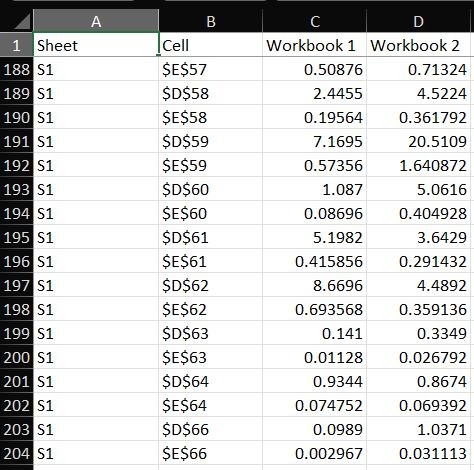This screenshot has height=470, width=474.
Task: Select cell with value 1.087
Action: coord(315,189)
